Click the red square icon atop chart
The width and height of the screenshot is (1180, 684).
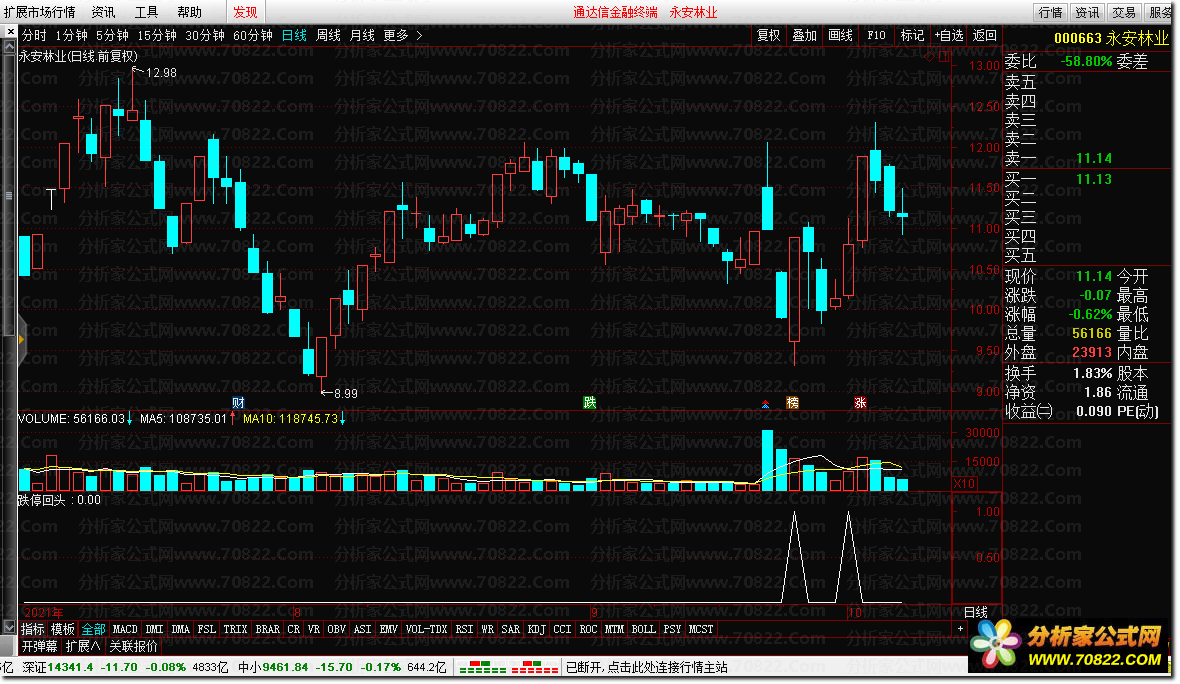tap(944, 56)
